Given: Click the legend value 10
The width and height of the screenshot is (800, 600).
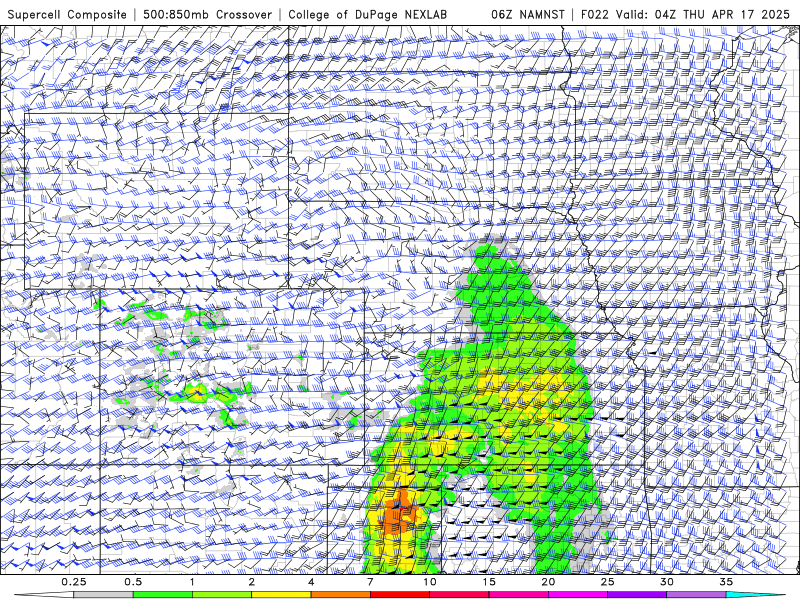Looking at the screenshot, I should pos(430,582).
